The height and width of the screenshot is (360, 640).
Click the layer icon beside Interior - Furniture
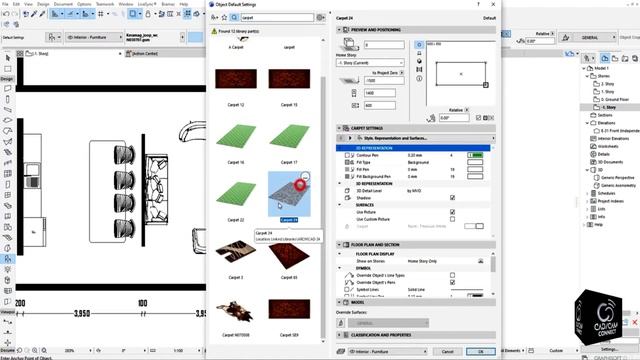[341, 351]
